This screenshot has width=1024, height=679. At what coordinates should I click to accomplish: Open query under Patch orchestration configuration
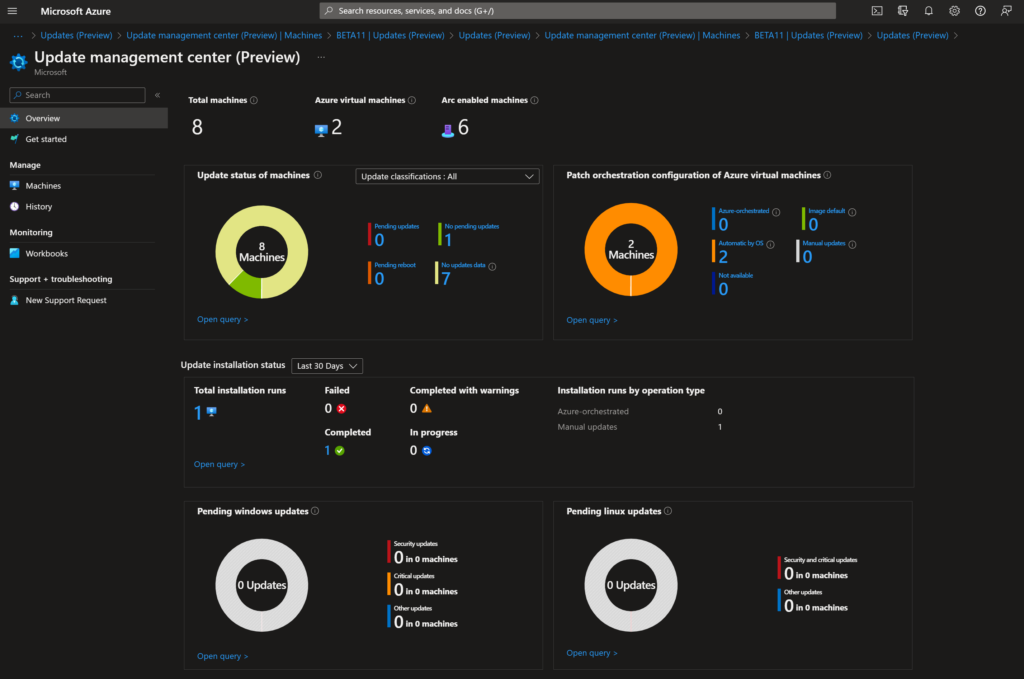point(592,320)
